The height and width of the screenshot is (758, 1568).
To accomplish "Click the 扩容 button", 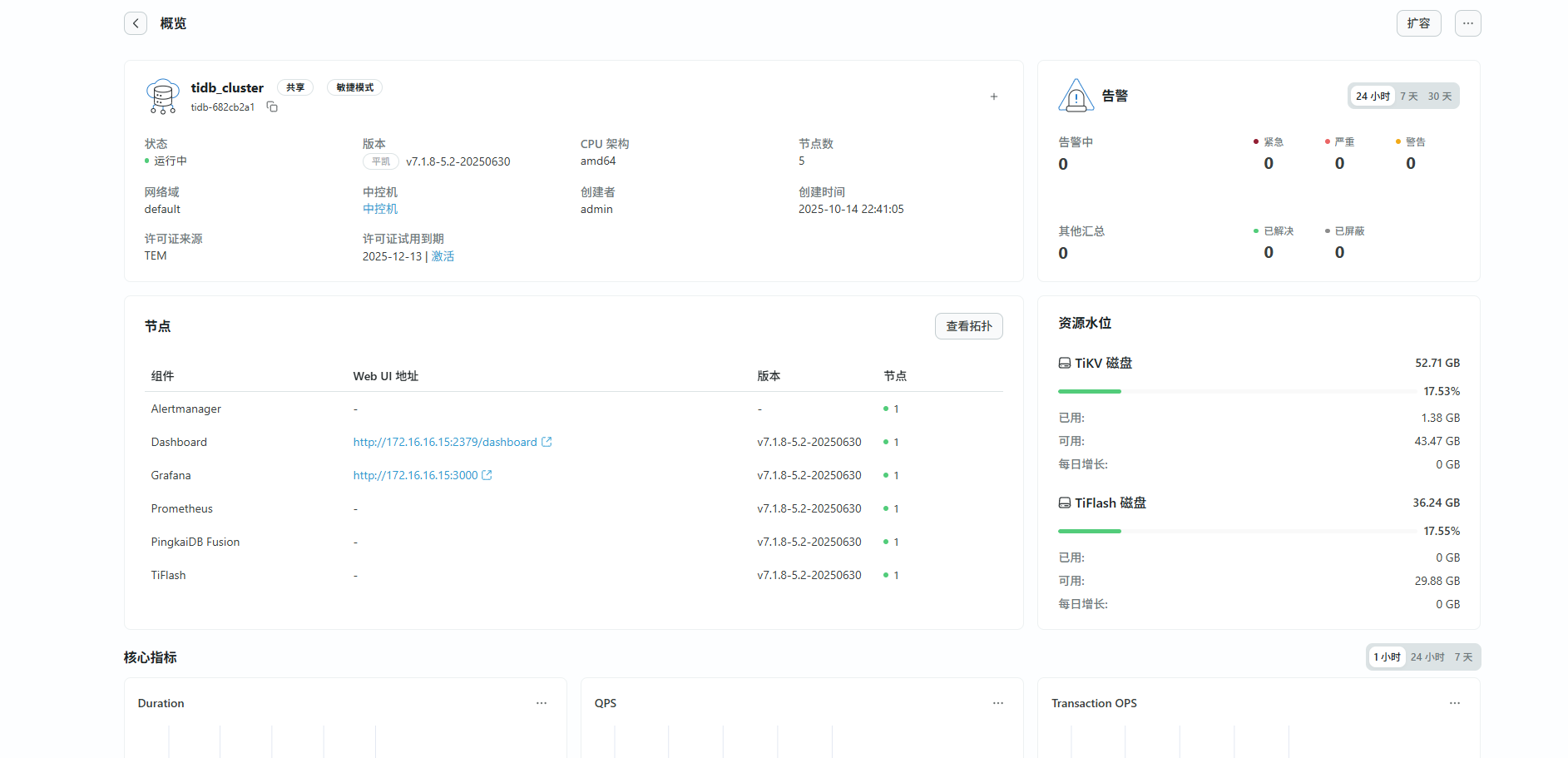I will 1418,23.
